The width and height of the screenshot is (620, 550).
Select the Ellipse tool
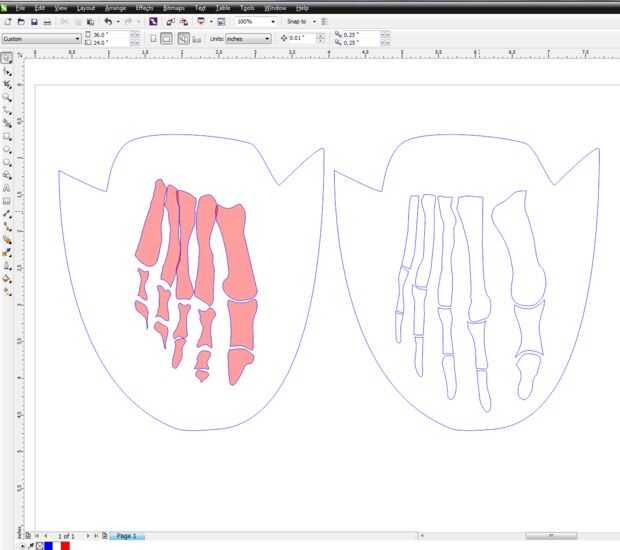pos(7,149)
